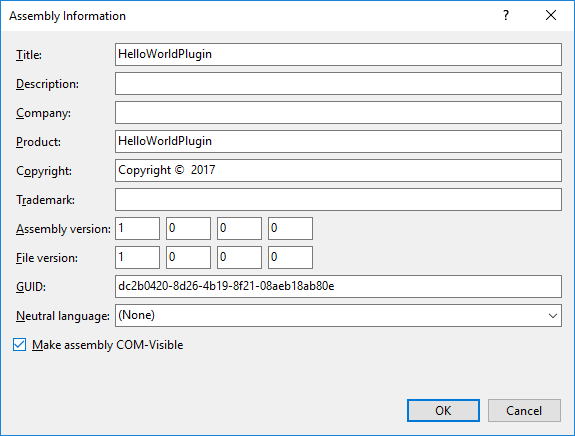
Task: Click into the Title text field
Action: click(x=338, y=54)
